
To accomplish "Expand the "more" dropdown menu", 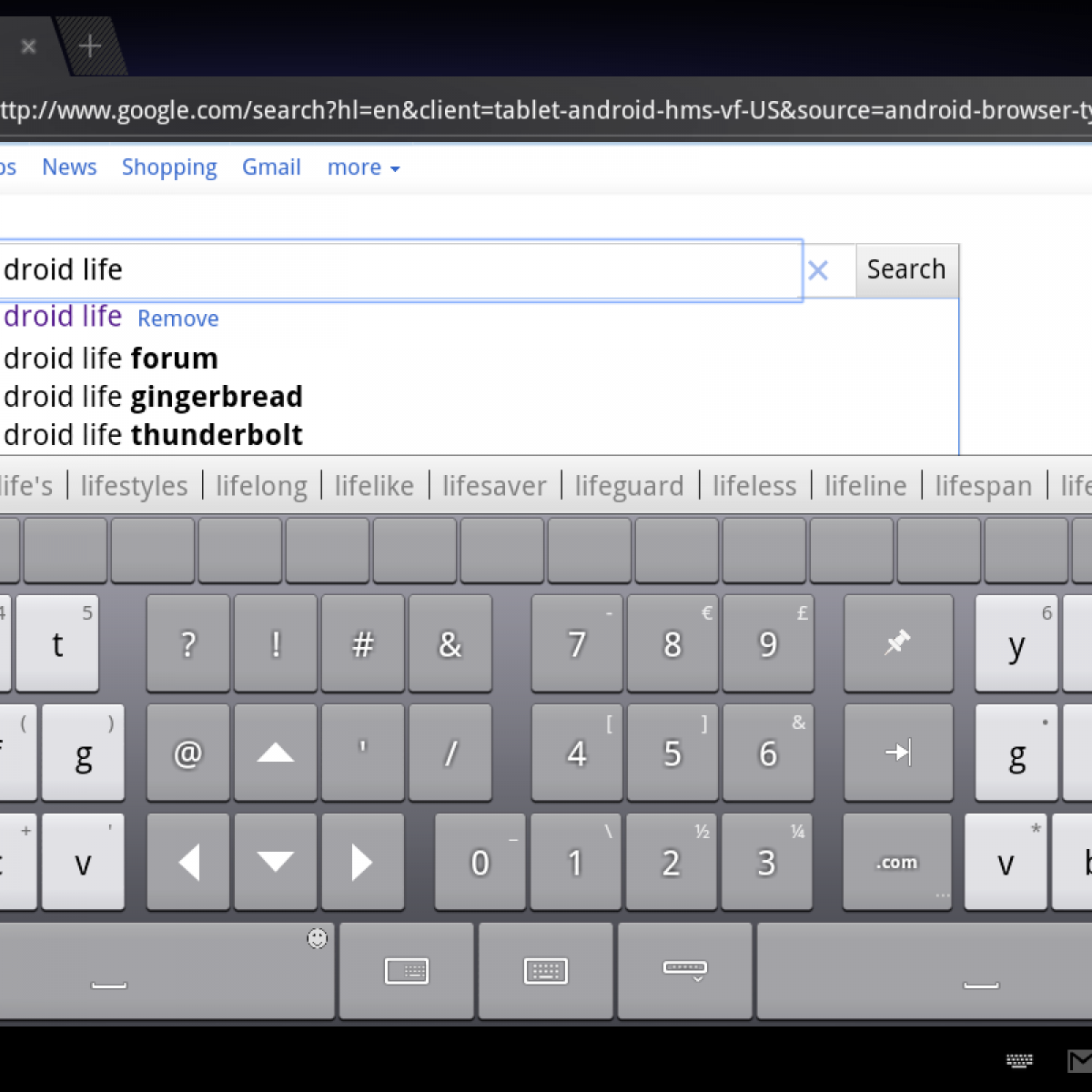I will (x=363, y=167).
